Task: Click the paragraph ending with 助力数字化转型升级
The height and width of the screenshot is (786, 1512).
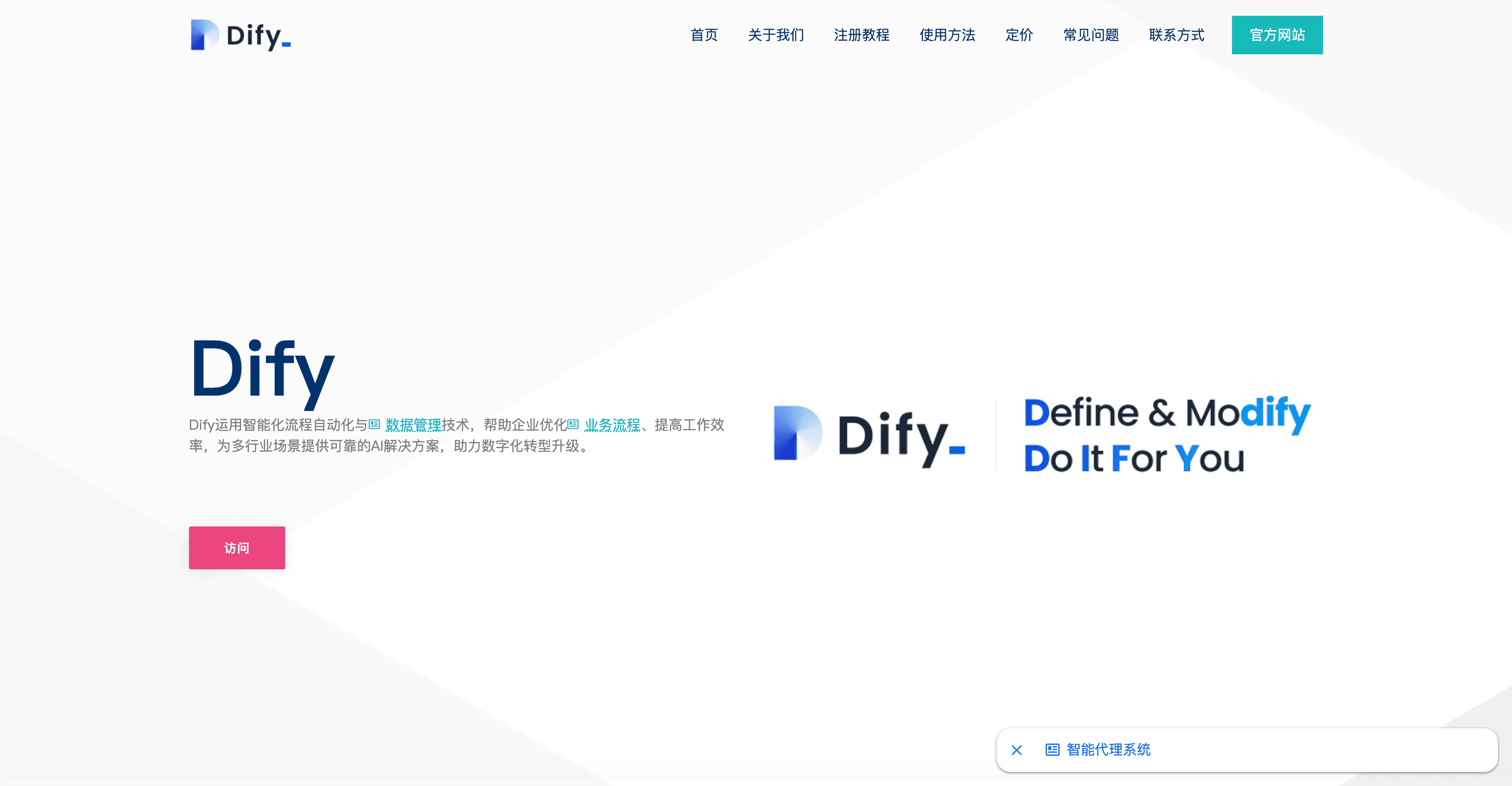Action: pos(457,435)
